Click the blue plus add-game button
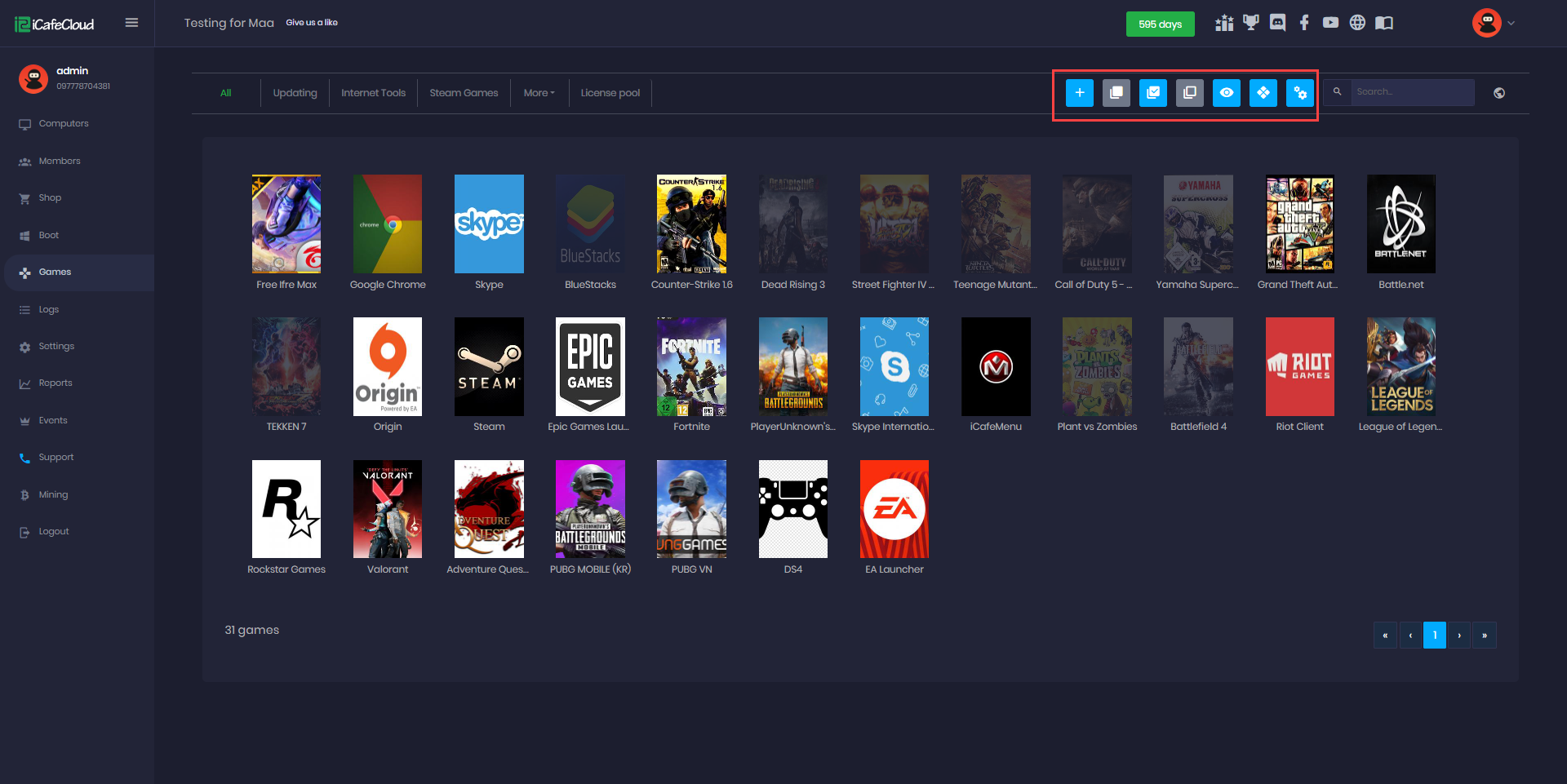Viewport: 1567px width, 784px height. (1079, 93)
